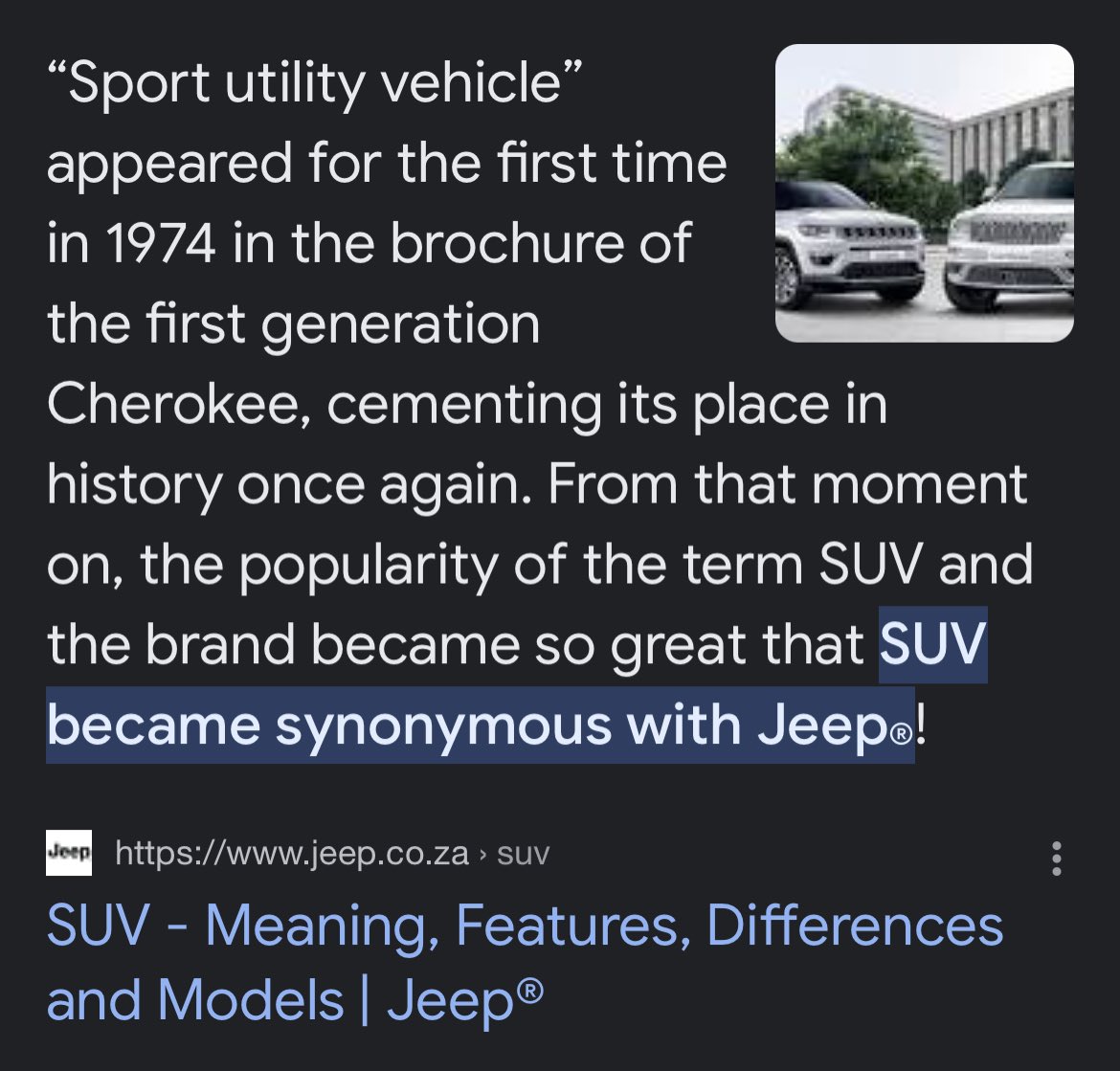Open the SUV - Meaning, Features, Differences link
The width and height of the screenshot is (1120, 1071).
[525, 926]
